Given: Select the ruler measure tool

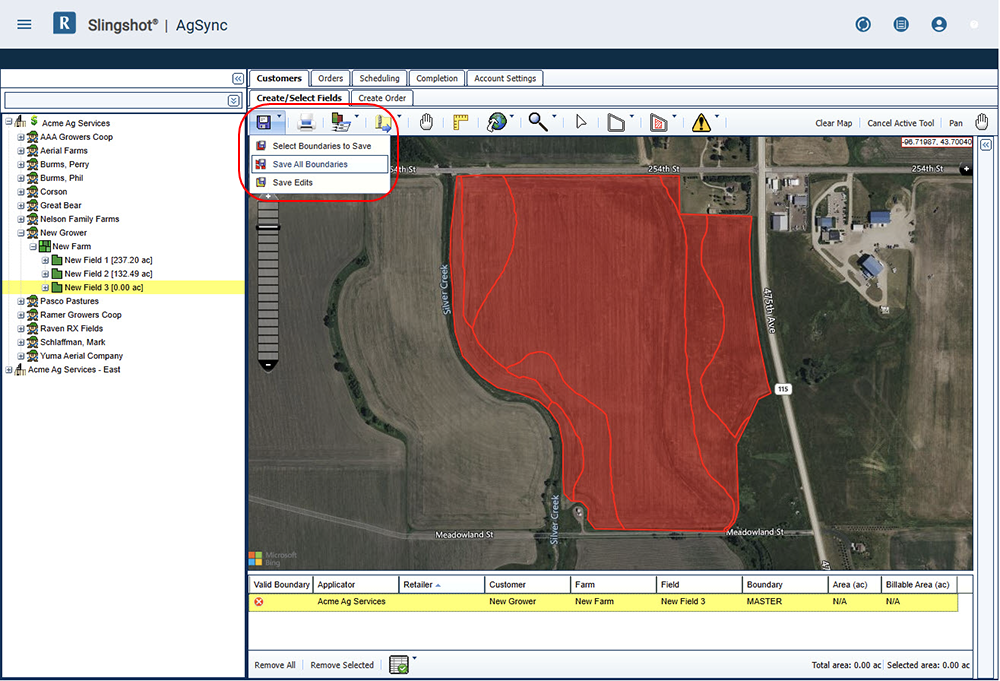Looking at the screenshot, I should (460, 122).
